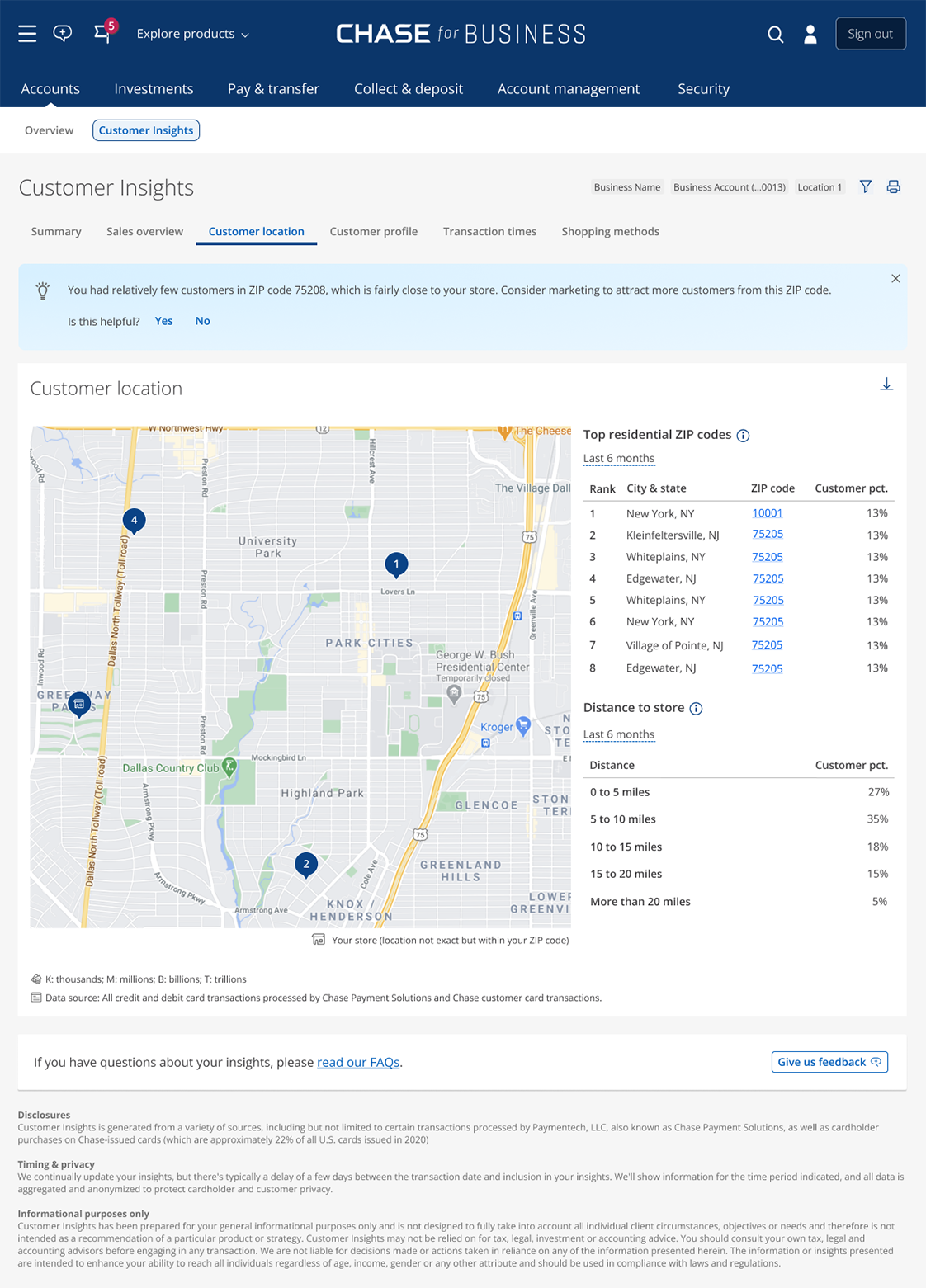This screenshot has height=1288, width=926.
Task: Select map pin number 4
Action: pos(135,521)
